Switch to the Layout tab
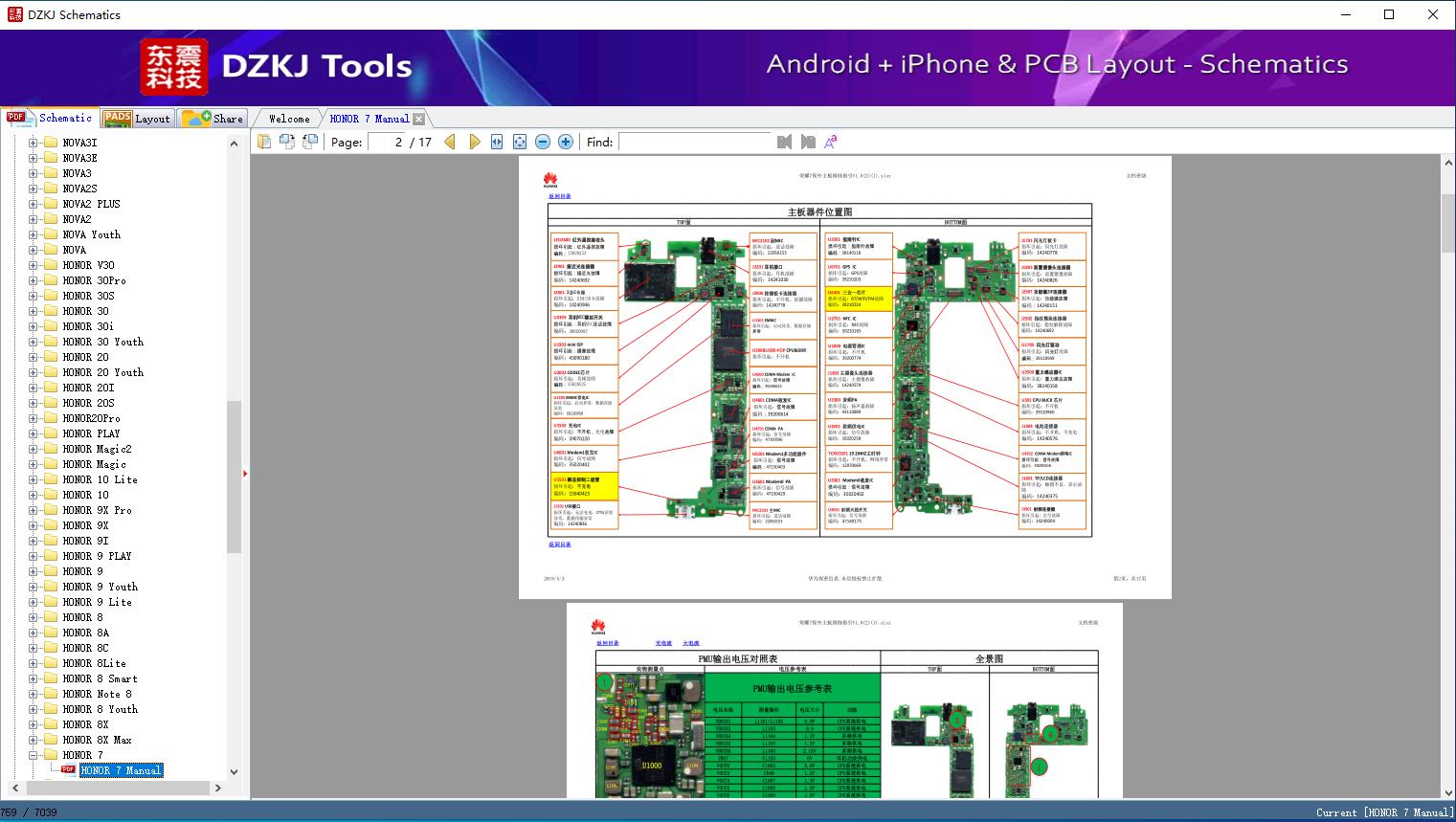Screen dimensions: 1456x822 [x=136, y=119]
